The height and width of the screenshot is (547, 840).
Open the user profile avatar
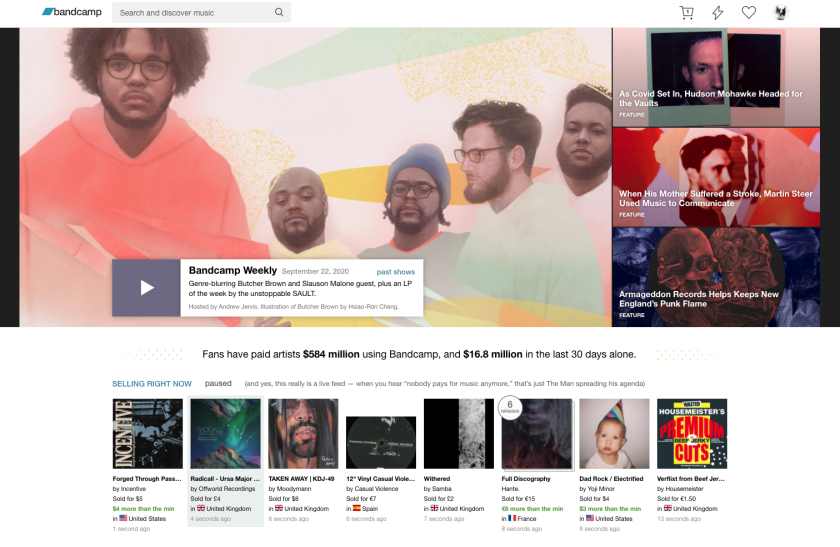point(781,12)
